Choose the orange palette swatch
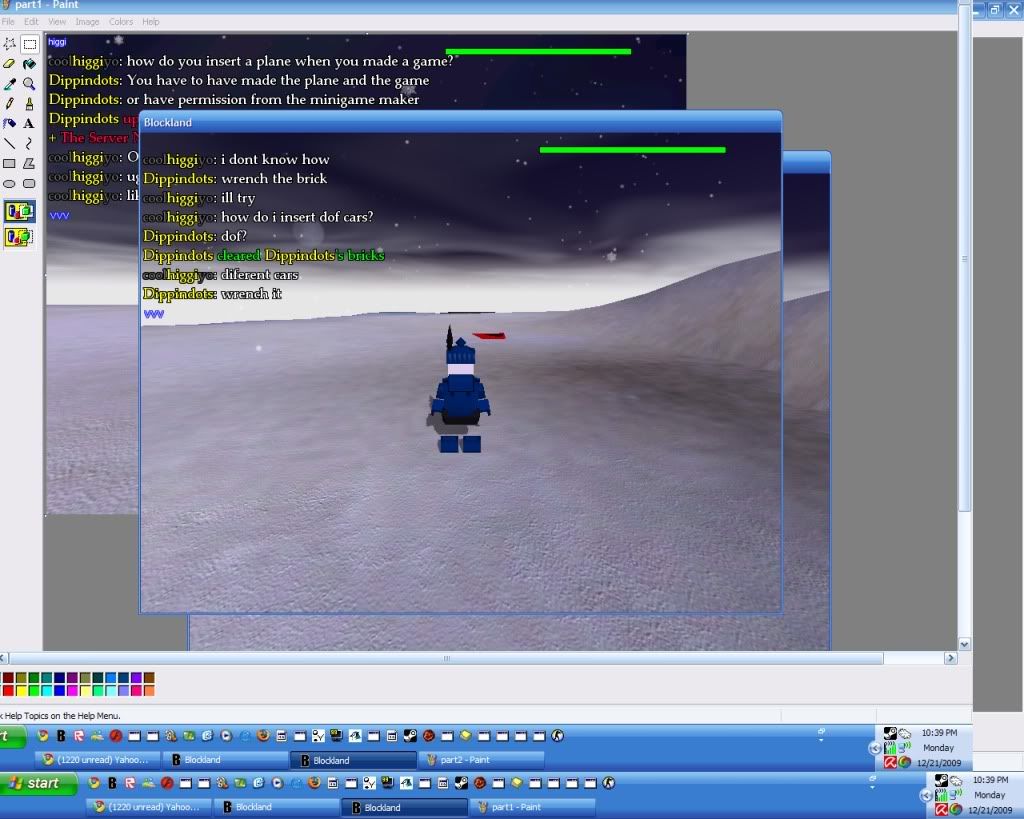Image resolution: width=1024 pixels, height=819 pixels. 150,690
